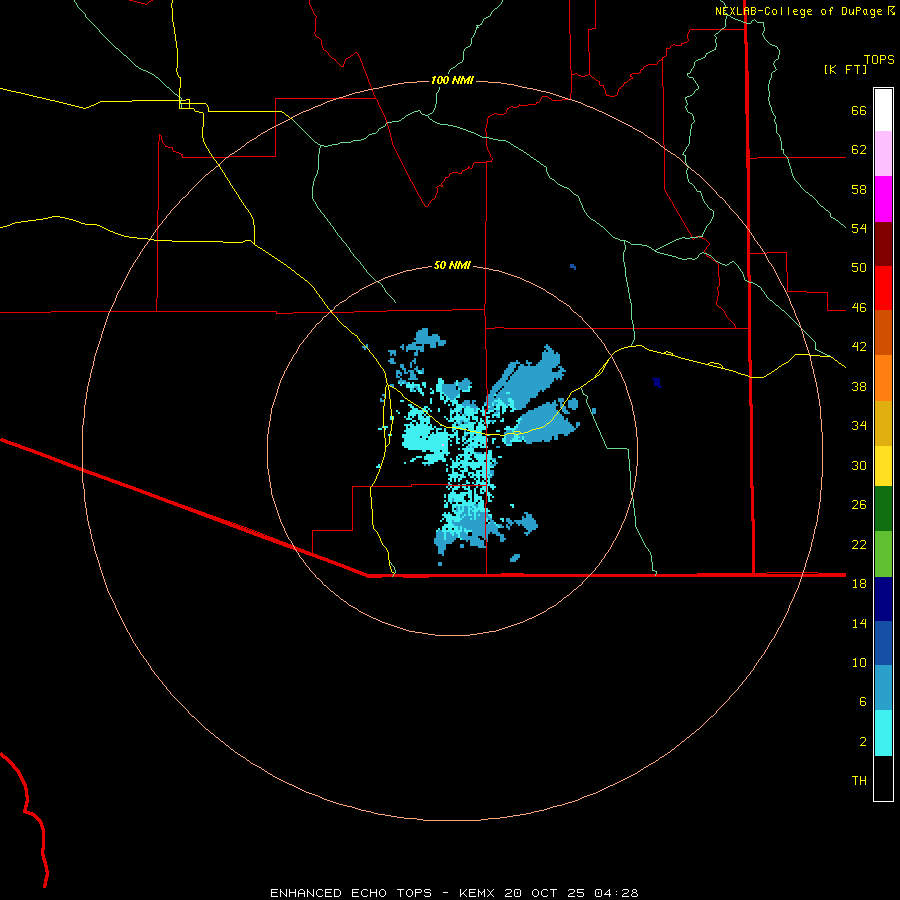Click the "6" legend value

[863, 702]
